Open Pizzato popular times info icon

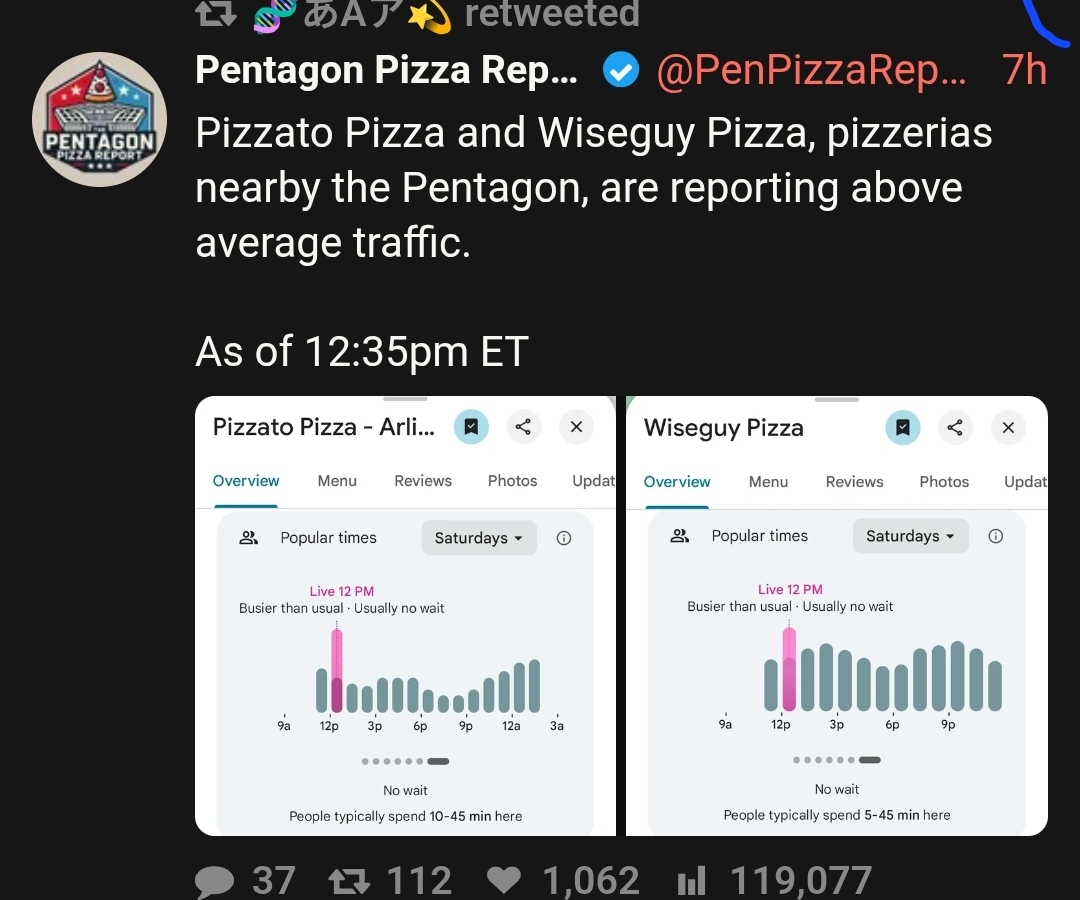[x=564, y=538]
